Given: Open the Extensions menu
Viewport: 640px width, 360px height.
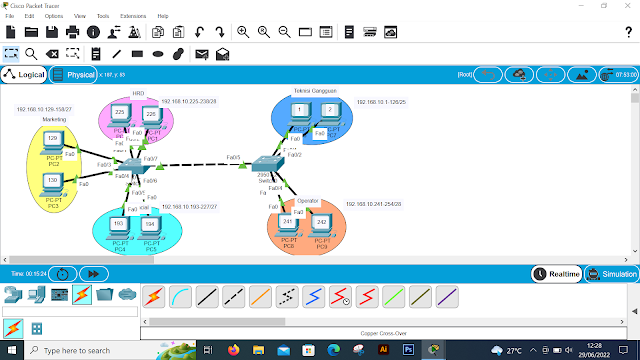Looking at the screenshot, I should point(133,16).
